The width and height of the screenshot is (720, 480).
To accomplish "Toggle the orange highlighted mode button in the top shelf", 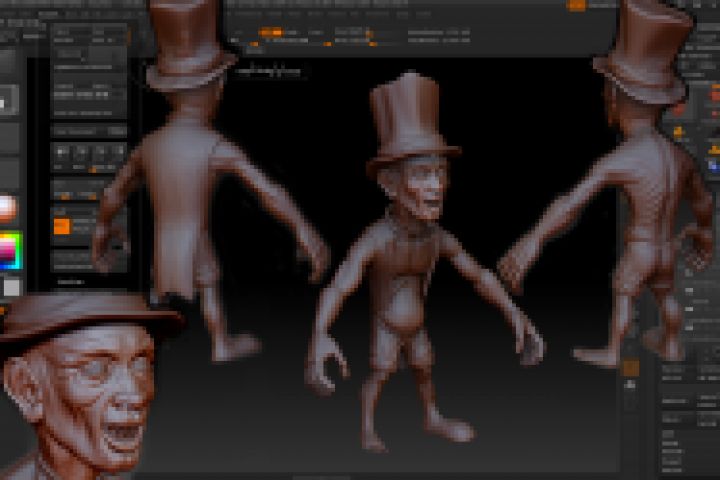I will (x=270, y=32).
